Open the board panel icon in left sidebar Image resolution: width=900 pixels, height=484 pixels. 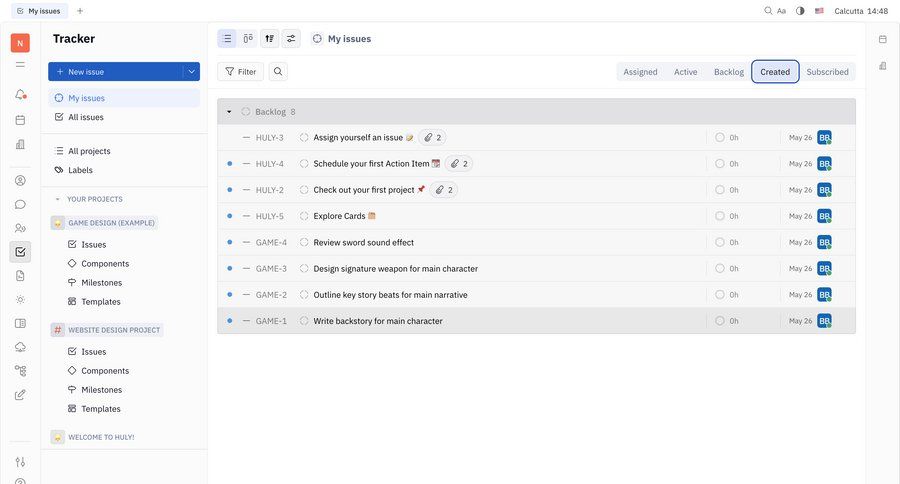point(20,323)
